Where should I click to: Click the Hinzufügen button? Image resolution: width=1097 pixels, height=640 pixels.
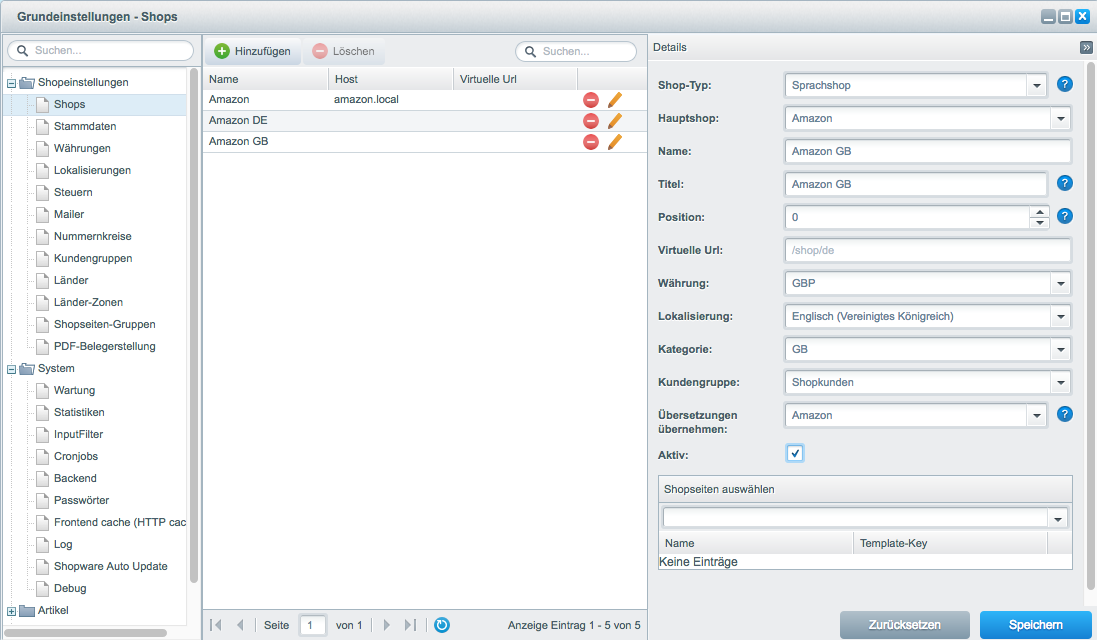click(x=252, y=51)
